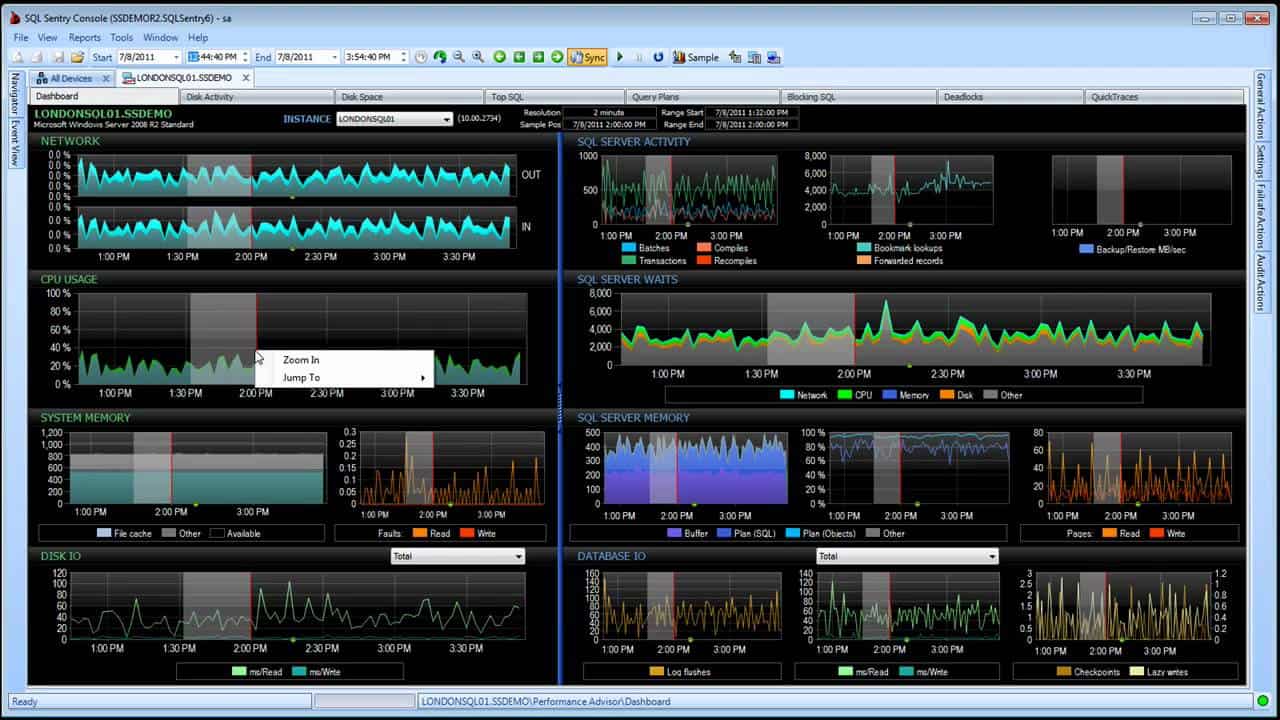Click the green right arrow navigation icon

click(x=557, y=57)
